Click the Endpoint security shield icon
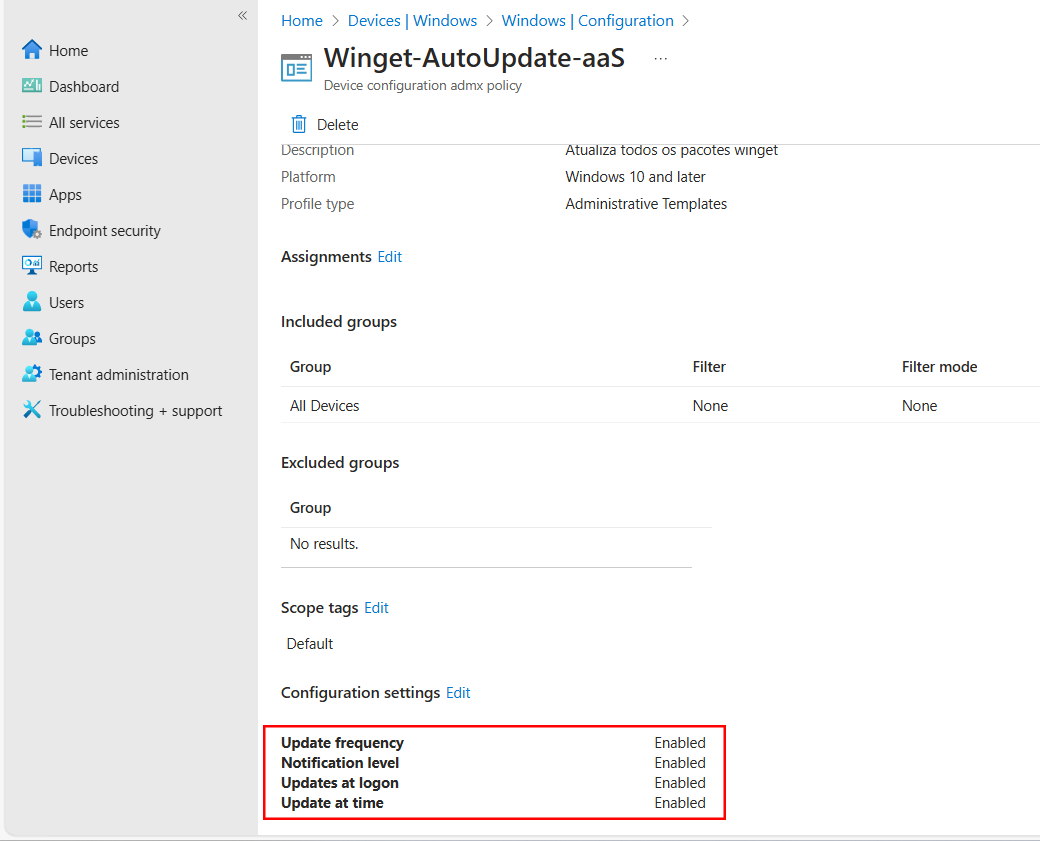Viewport: 1040px width, 841px height. tap(32, 229)
